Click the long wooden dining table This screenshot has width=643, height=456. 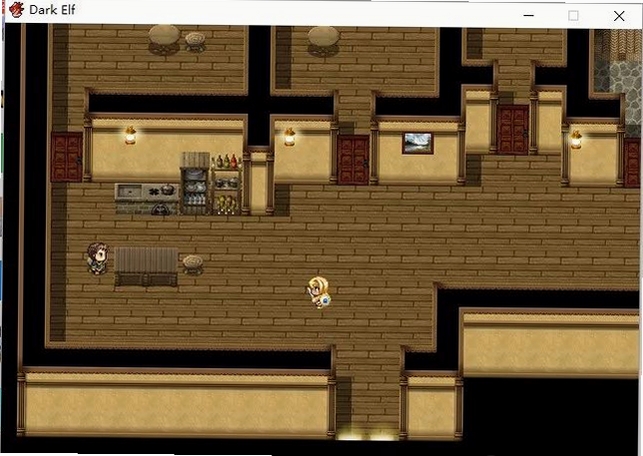146,266
